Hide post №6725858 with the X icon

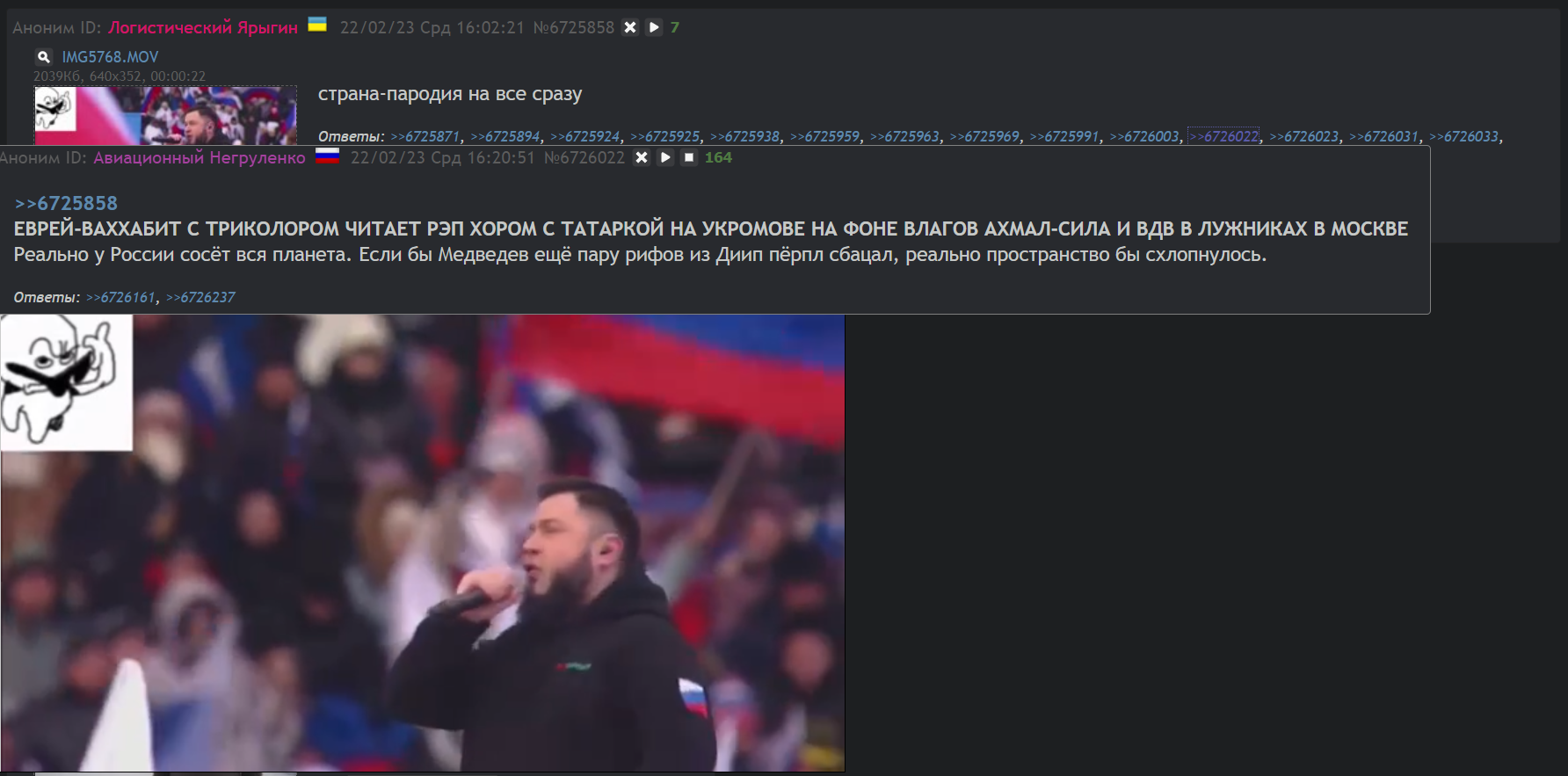click(630, 27)
